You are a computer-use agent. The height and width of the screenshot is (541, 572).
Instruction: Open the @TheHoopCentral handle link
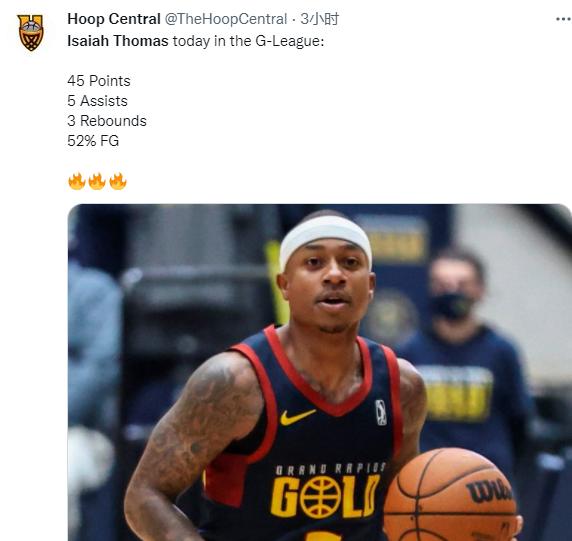226,19
